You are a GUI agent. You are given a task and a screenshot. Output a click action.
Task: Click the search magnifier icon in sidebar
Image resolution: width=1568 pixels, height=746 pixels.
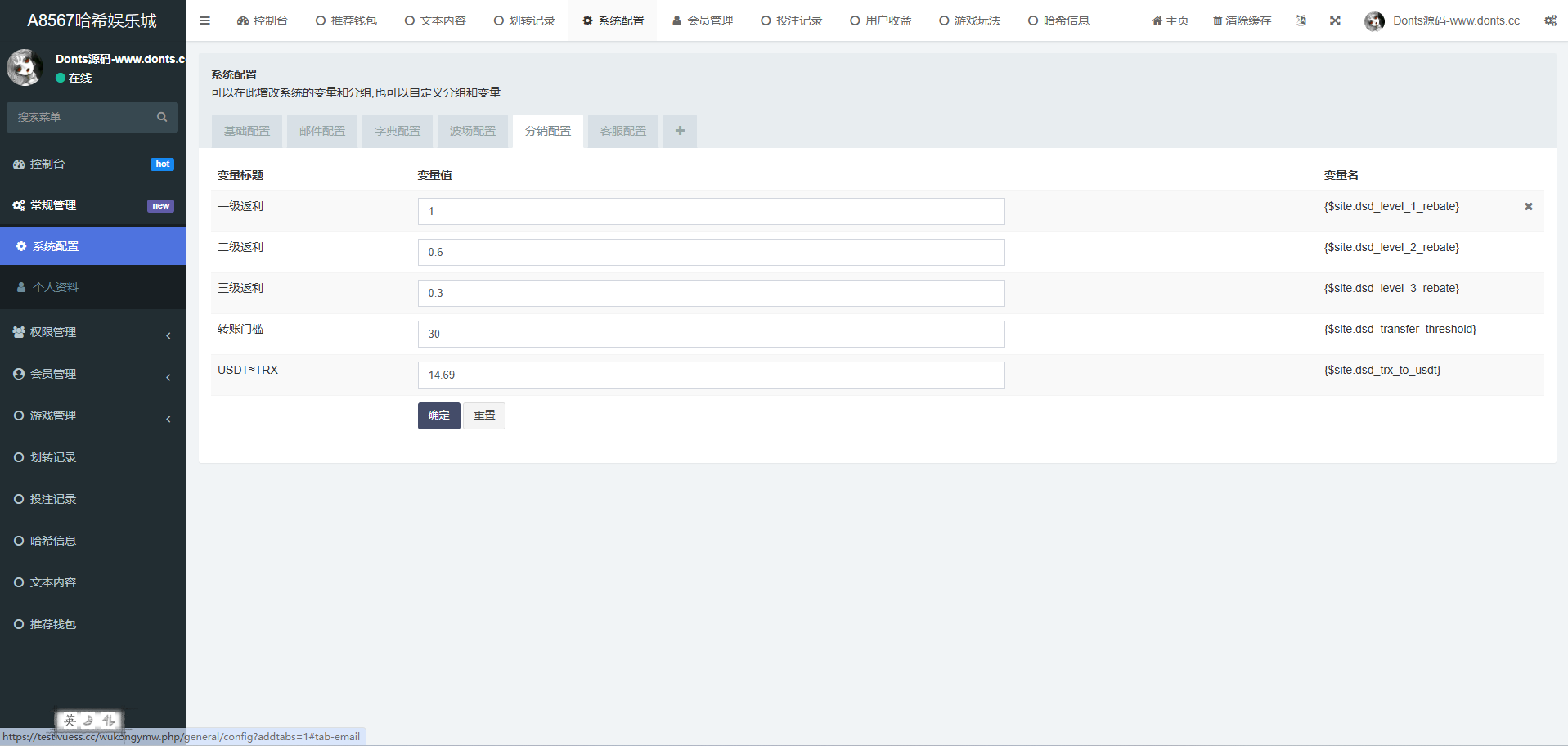(x=162, y=117)
